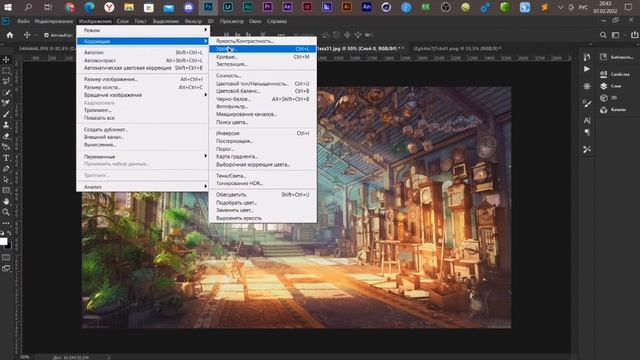640x360 pixels.
Task: Open the Справка menu
Action: coord(277,21)
